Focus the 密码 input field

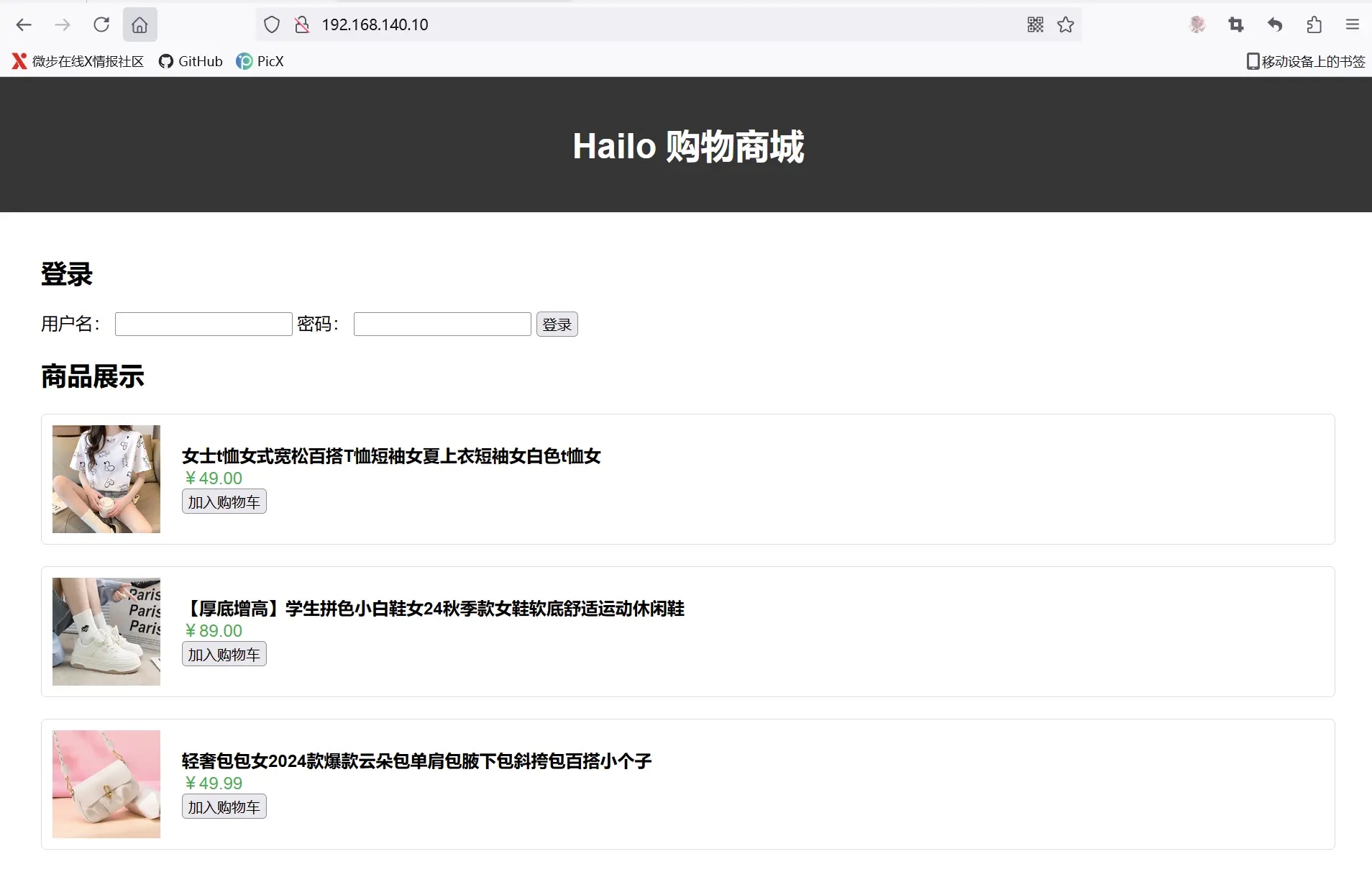pyautogui.click(x=442, y=324)
